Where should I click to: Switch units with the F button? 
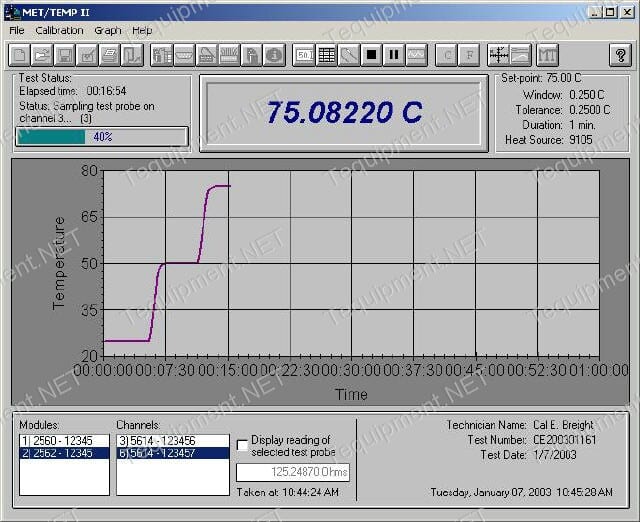(x=469, y=54)
